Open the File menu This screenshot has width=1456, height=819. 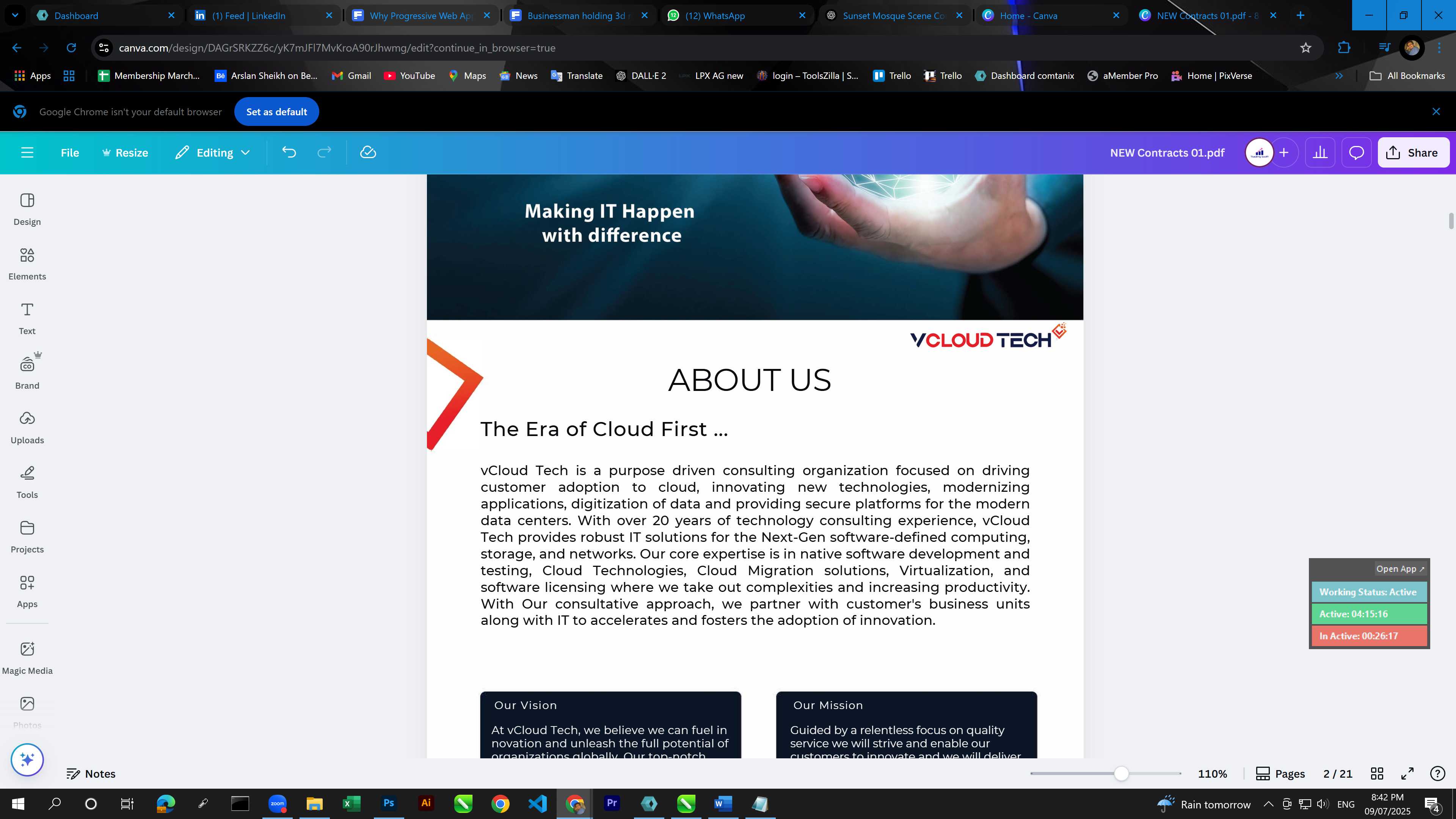tap(70, 152)
